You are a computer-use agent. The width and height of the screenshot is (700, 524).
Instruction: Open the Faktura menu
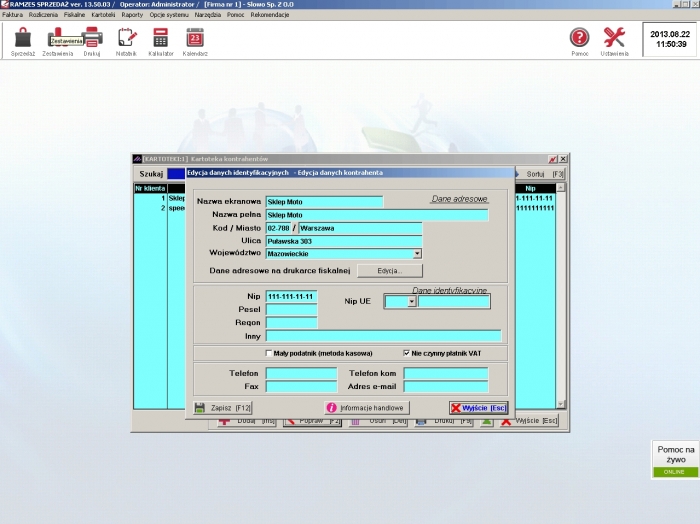click(x=12, y=15)
